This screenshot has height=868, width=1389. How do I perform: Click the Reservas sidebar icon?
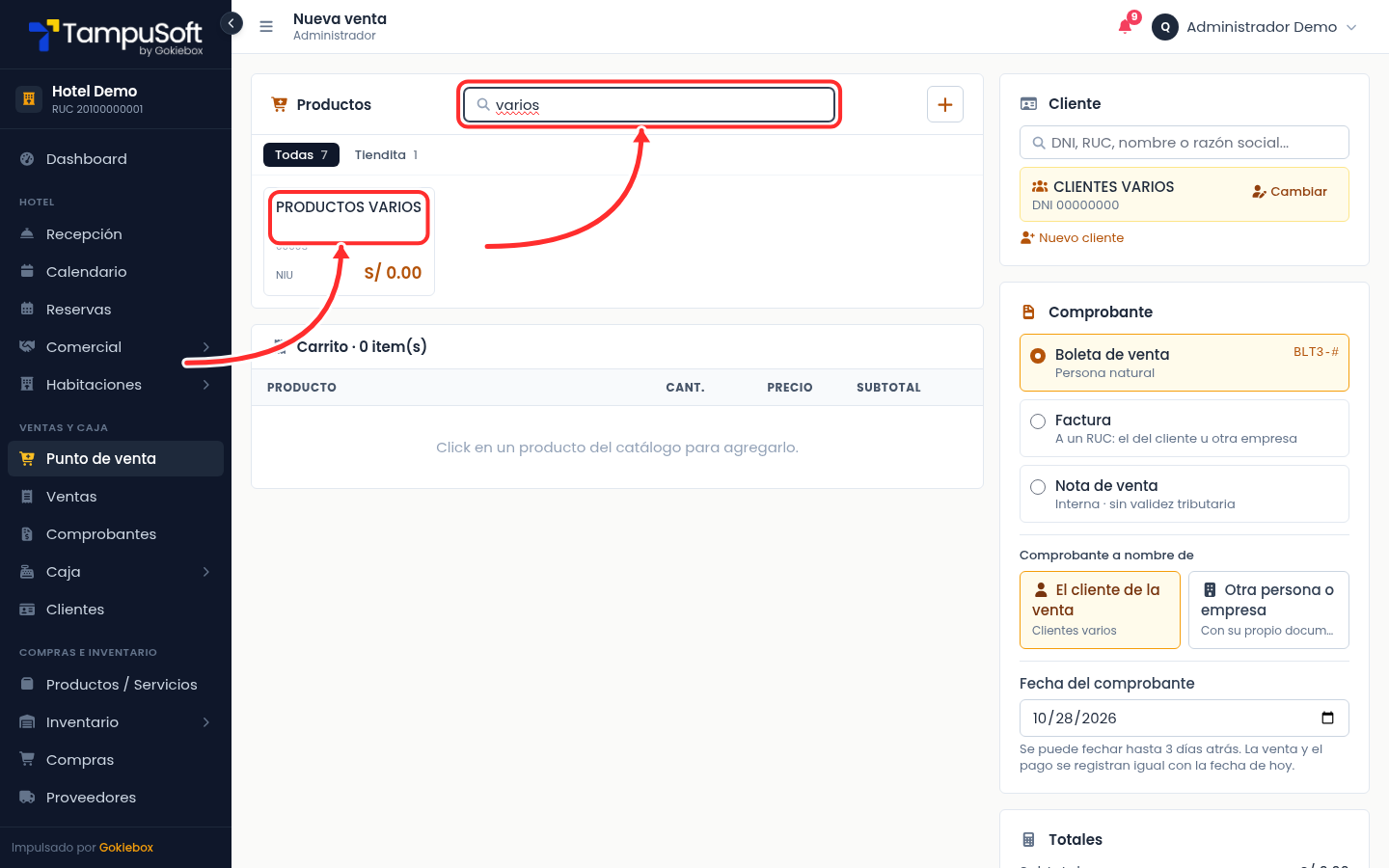coord(27,310)
